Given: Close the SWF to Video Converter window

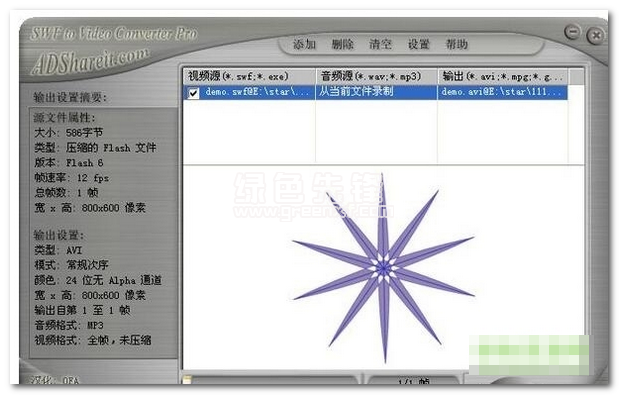Looking at the screenshot, I should [596, 36].
